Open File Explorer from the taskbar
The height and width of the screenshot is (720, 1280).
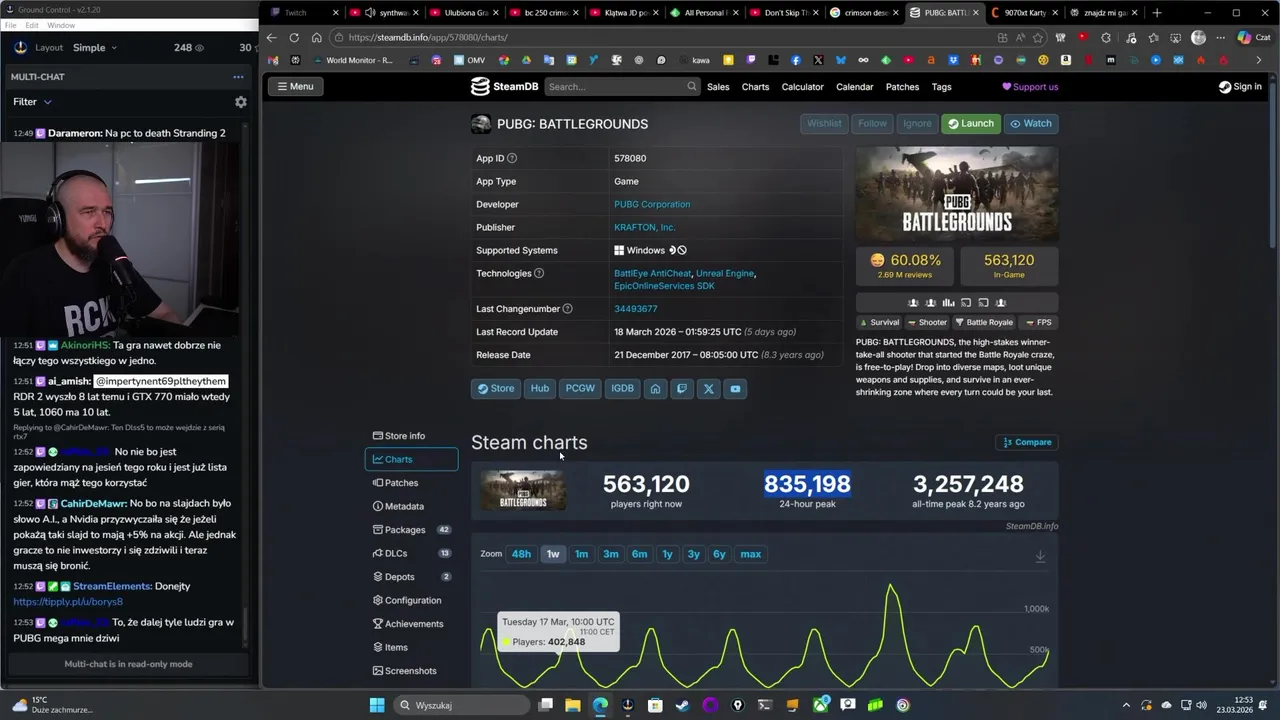573,705
